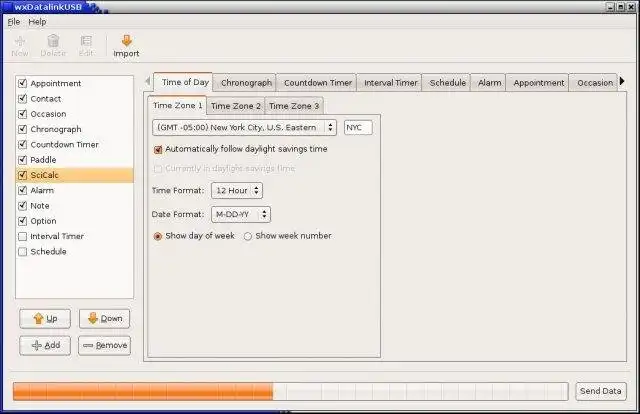
Task: Uncheck the SciCalc checkbox
Action: [x=22, y=175]
